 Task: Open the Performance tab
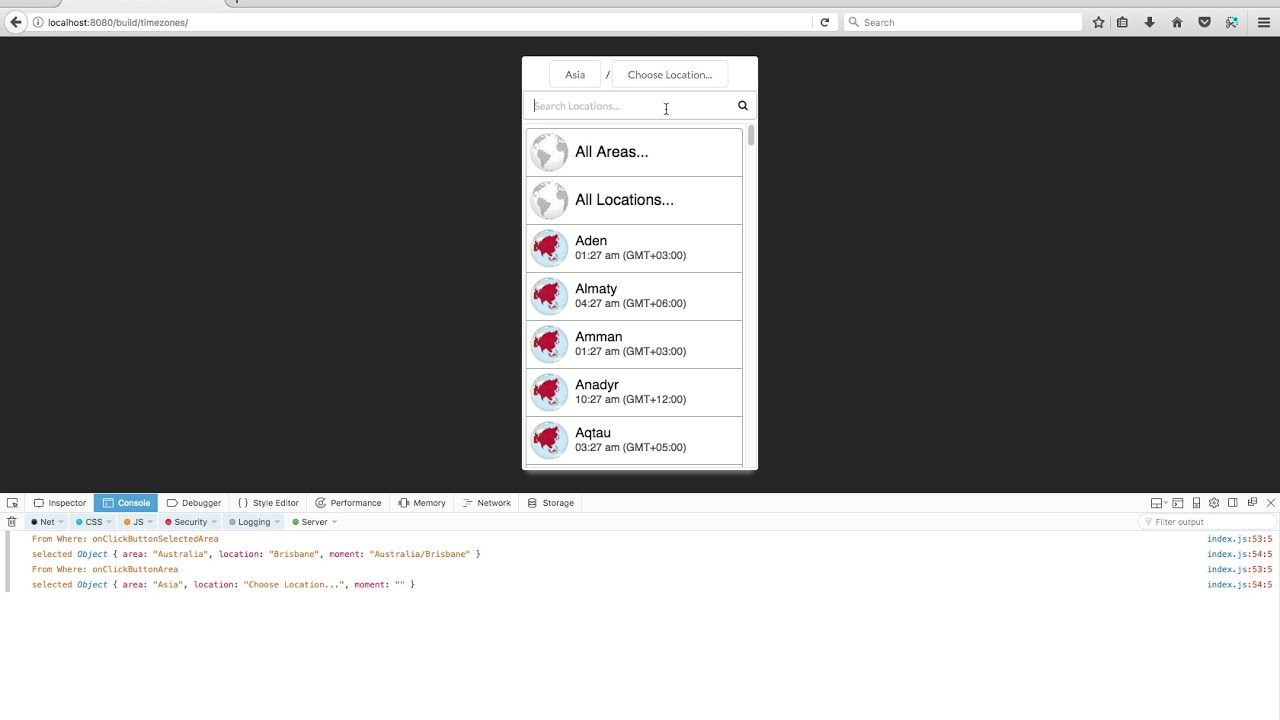(x=348, y=503)
